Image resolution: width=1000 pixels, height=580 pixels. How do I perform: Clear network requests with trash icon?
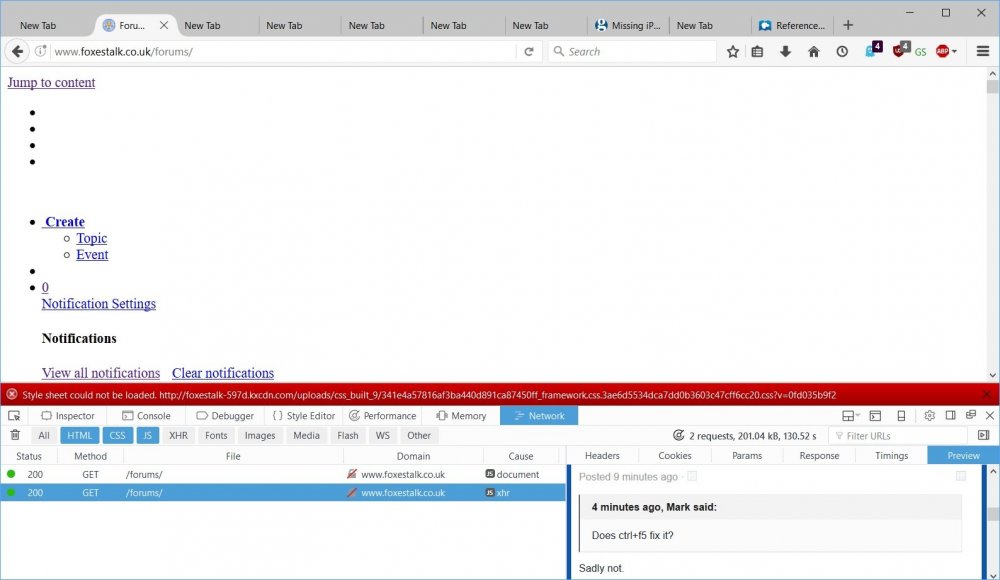[x=15, y=435]
